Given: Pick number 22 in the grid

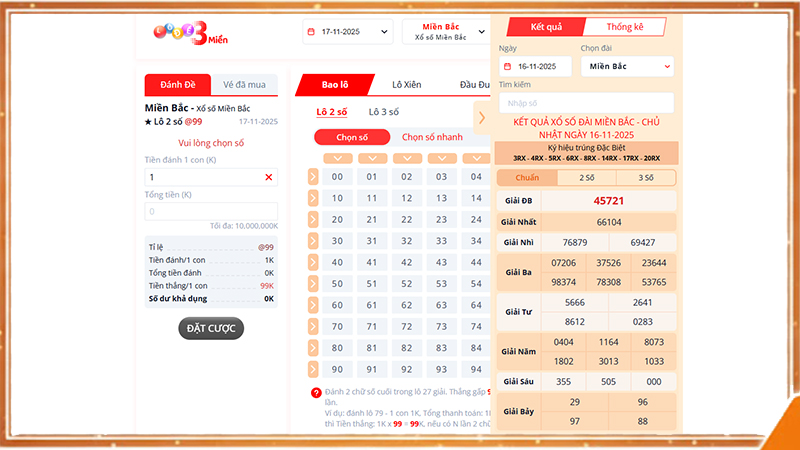Looking at the screenshot, I should click(407, 220).
